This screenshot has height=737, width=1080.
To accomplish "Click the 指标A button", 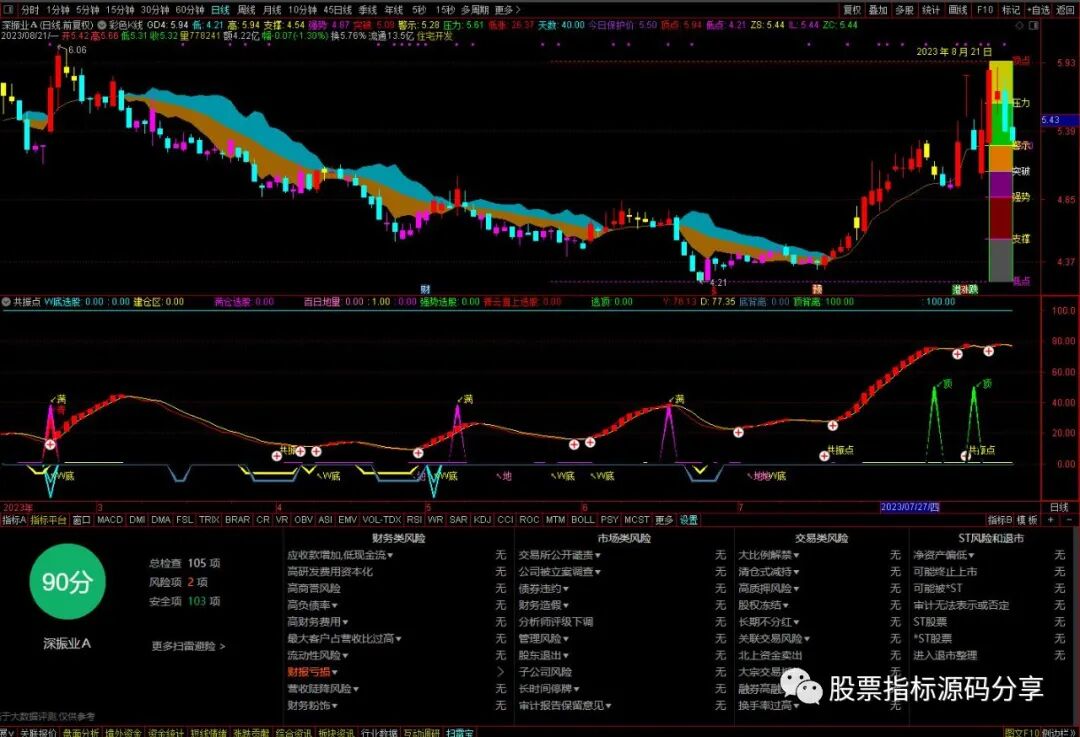I will click(14, 520).
